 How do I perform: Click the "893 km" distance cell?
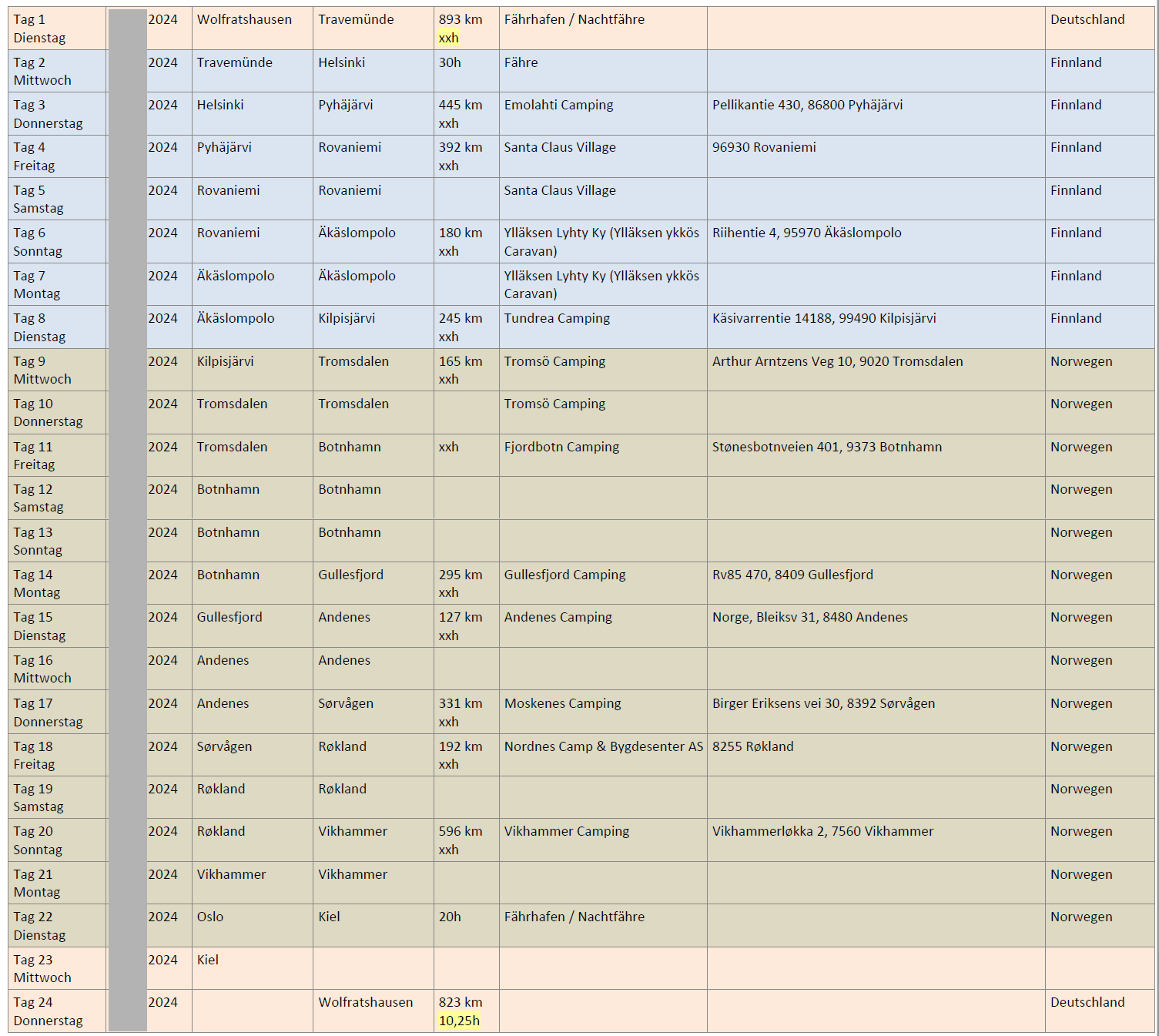[461, 20]
